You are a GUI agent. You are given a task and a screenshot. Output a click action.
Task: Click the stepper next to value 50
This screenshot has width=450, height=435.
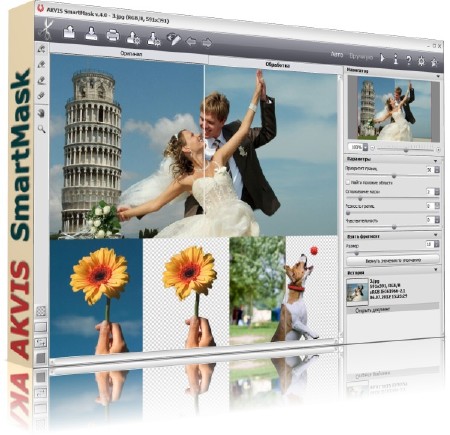tap(437, 170)
